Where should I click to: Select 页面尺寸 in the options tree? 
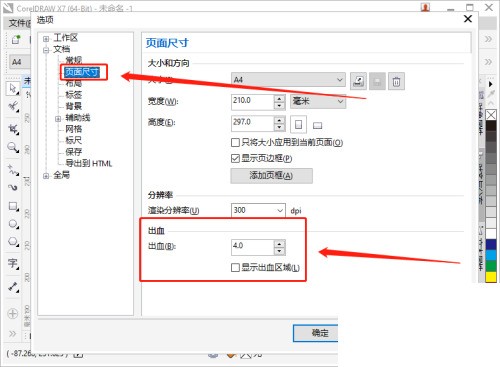coord(82,72)
